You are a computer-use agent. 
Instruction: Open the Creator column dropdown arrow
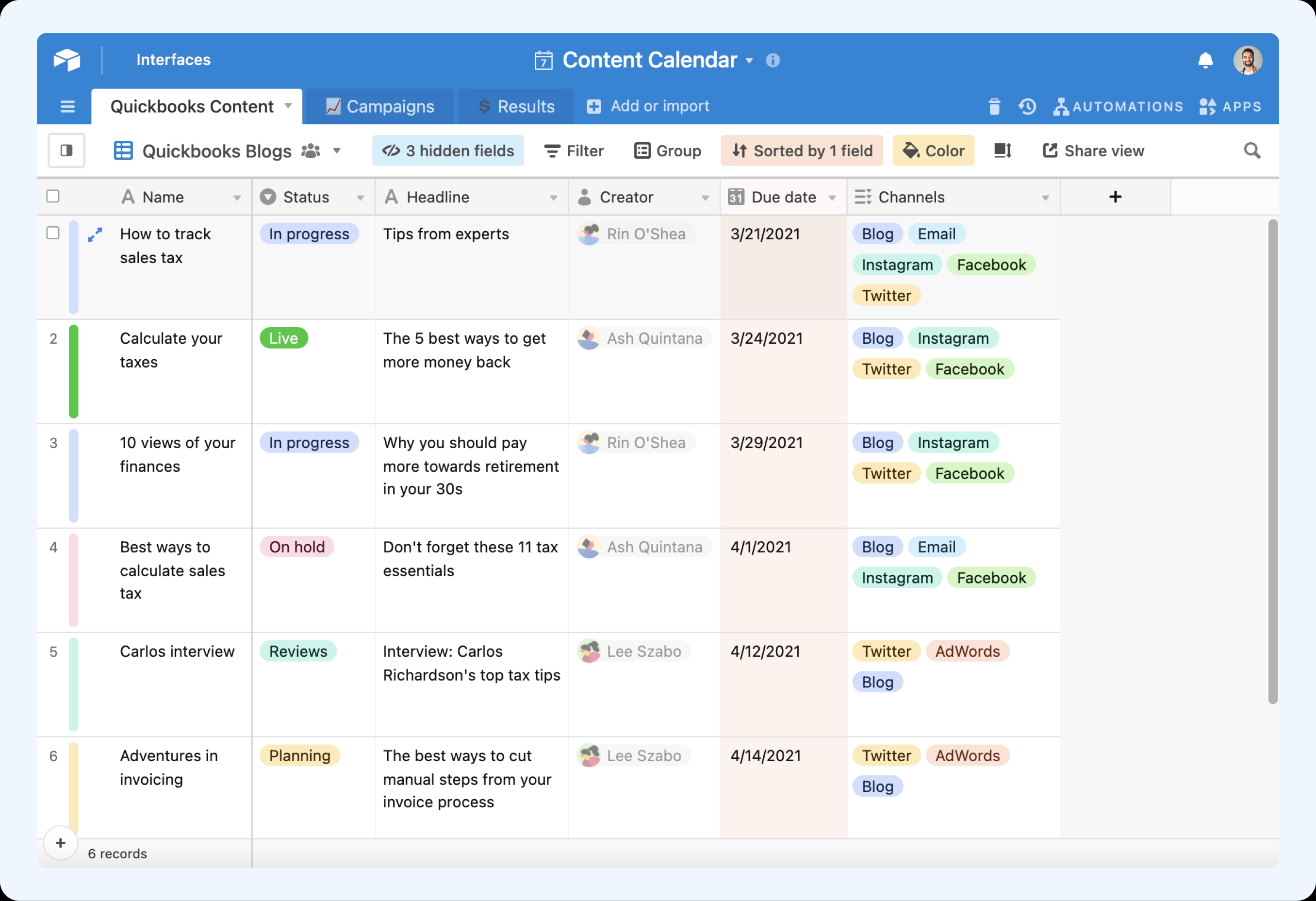tap(706, 198)
